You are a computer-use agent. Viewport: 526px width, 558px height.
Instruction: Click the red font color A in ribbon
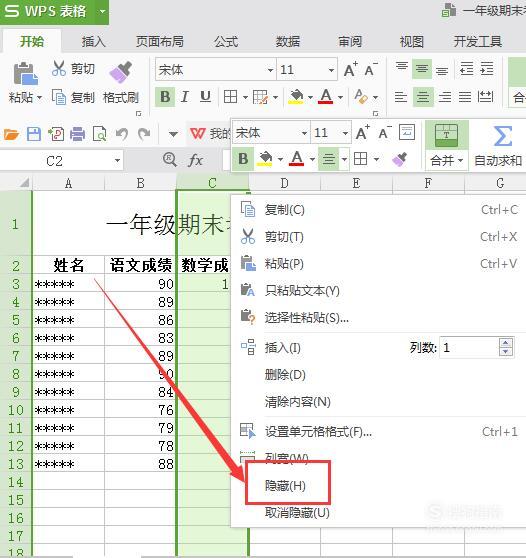tap(326, 96)
